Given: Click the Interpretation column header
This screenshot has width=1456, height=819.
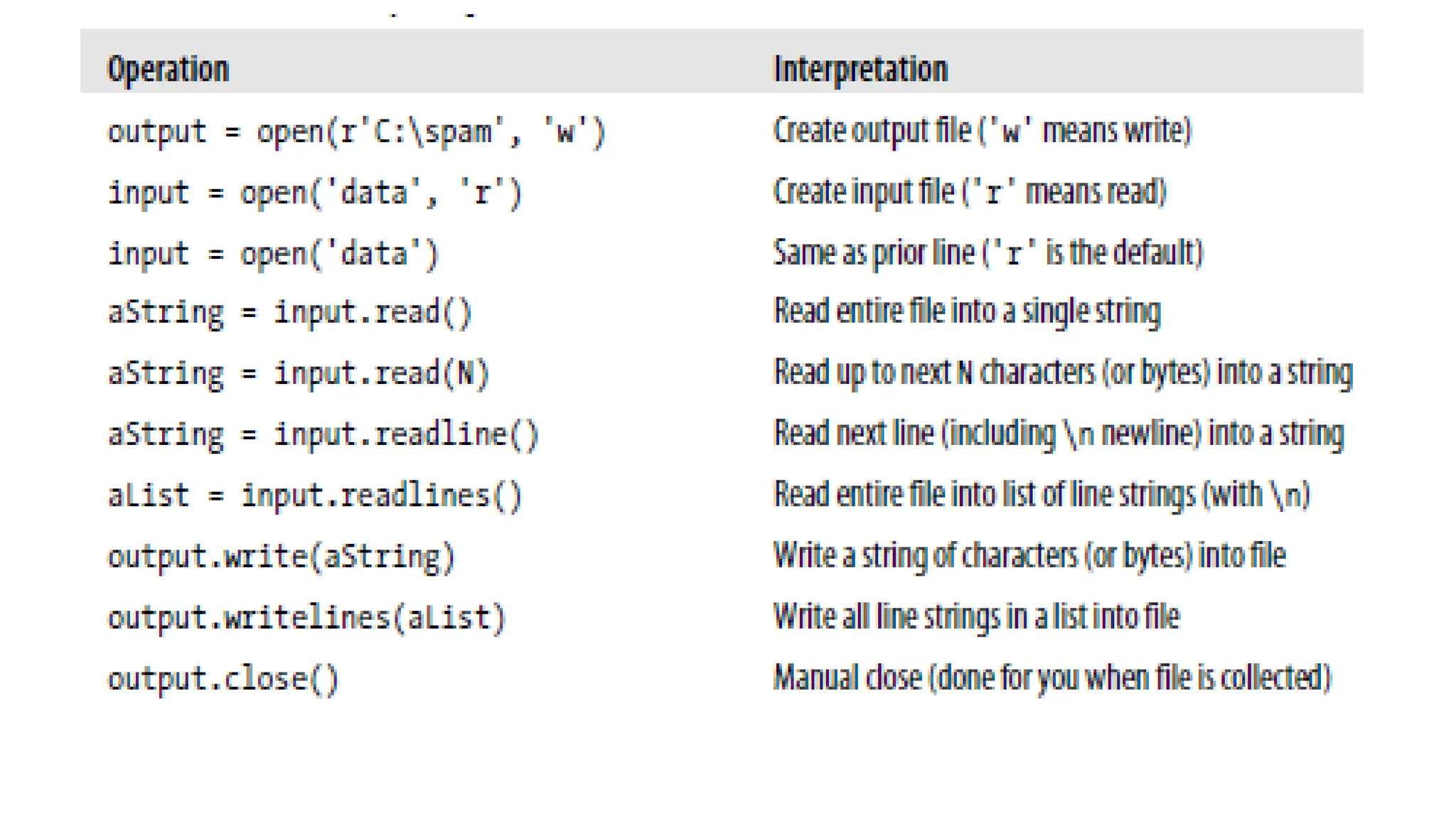Looking at the screenshot, I should [860, 70].
